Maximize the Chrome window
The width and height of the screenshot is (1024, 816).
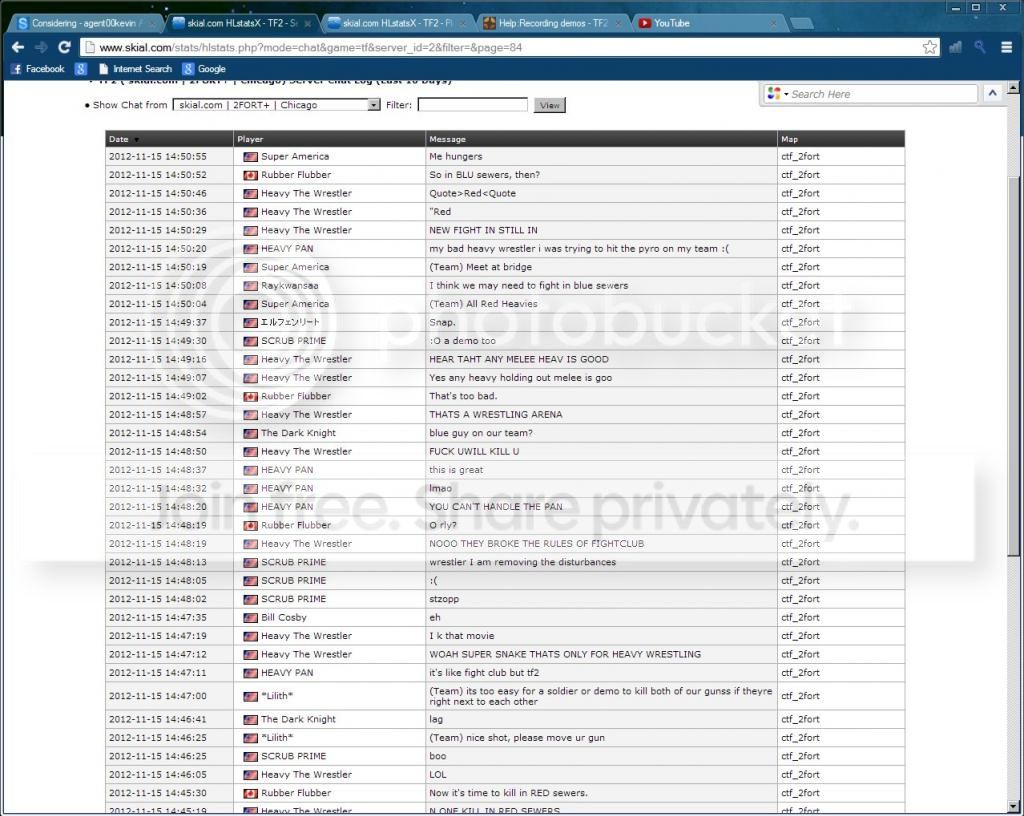pos(976,7)
